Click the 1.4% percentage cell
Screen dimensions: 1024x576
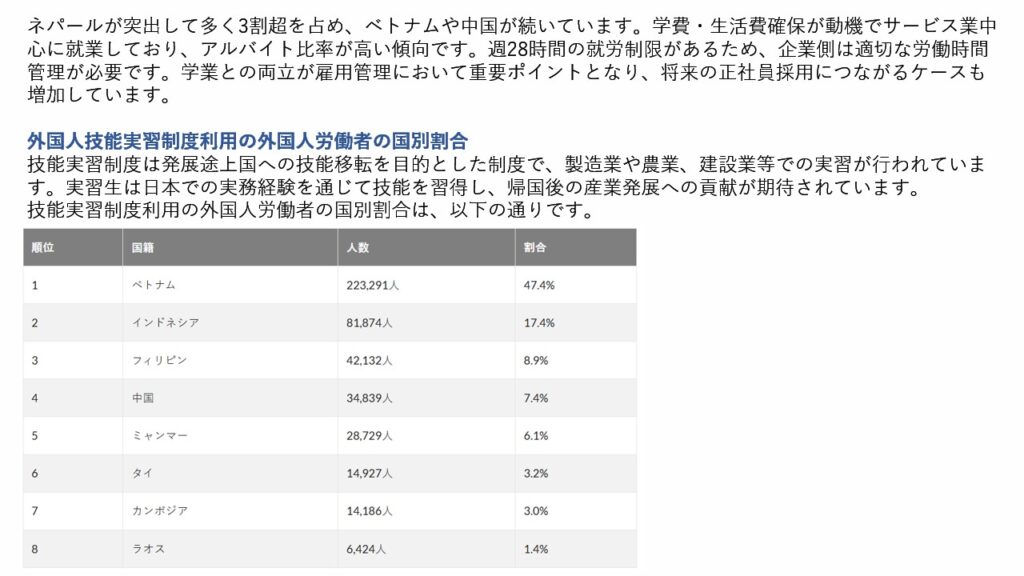[x=575, y=549]
